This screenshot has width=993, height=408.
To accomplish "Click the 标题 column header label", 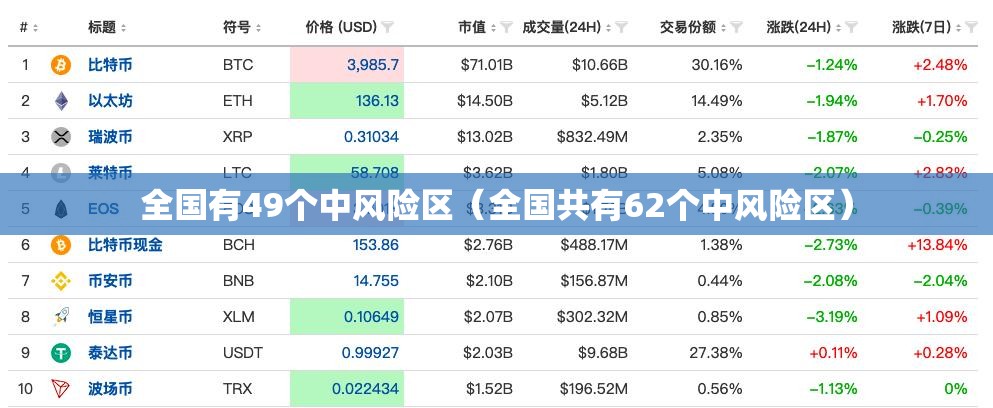I will tap(102, 27).
